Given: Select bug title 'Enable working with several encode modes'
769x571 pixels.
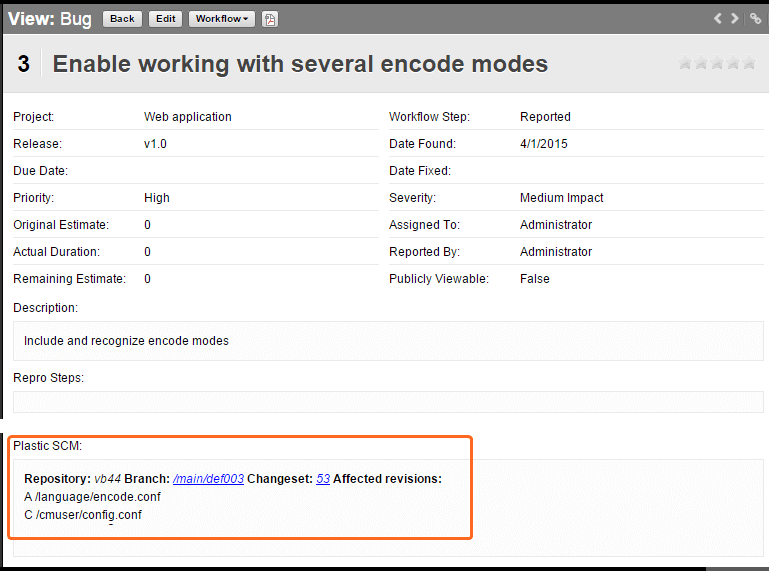Looking at the screenshot, I should coord(300,64).
